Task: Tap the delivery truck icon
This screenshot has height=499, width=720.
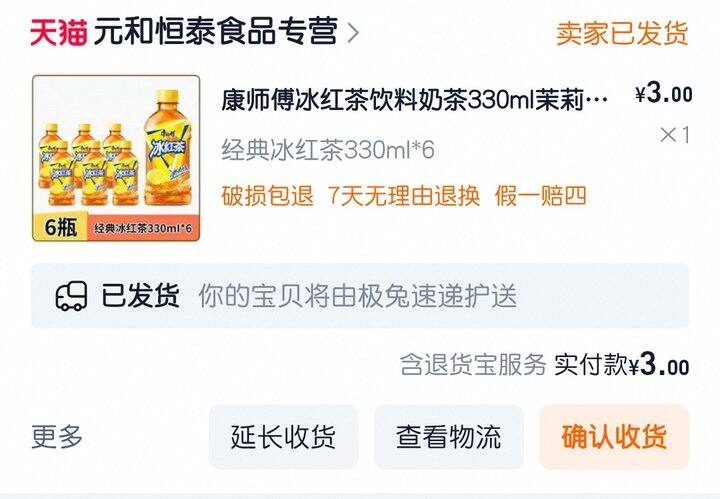Action: [71, 296]
